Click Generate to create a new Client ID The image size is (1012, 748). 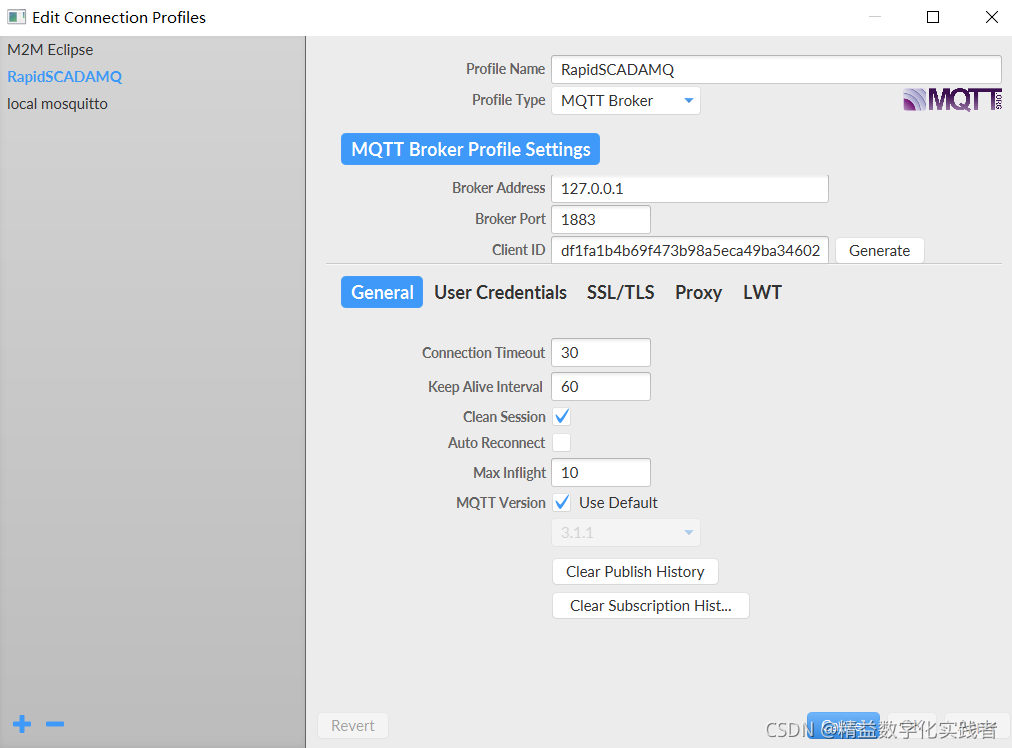(879, 250)
